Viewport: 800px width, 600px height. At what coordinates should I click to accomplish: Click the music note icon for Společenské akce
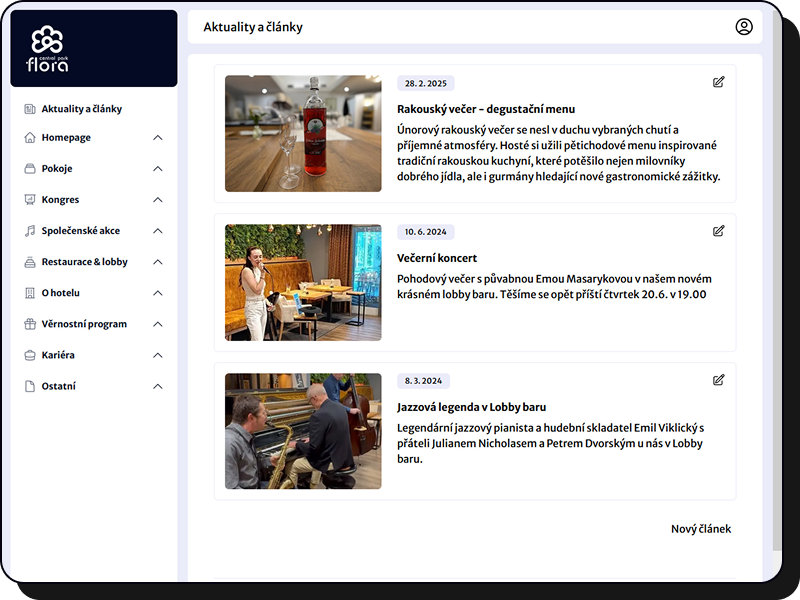(30, 231)
